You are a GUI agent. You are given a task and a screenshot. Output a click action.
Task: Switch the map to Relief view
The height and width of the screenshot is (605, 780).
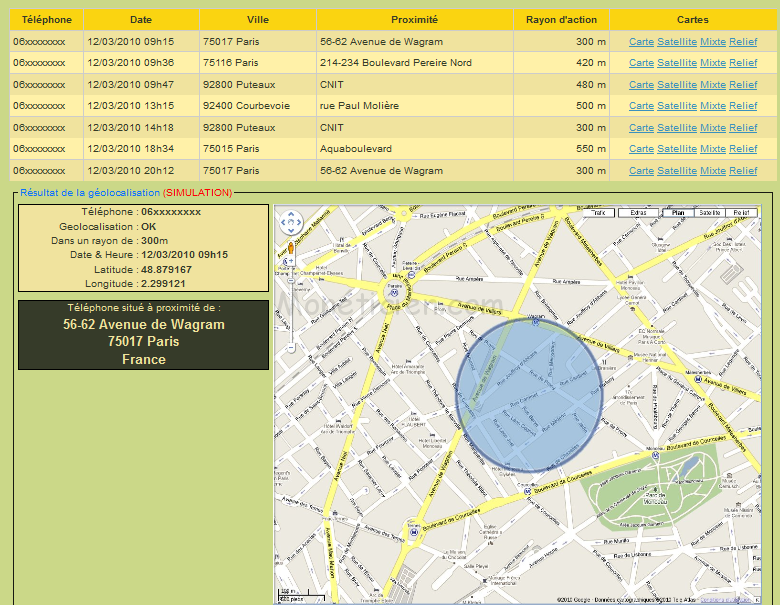740,213
